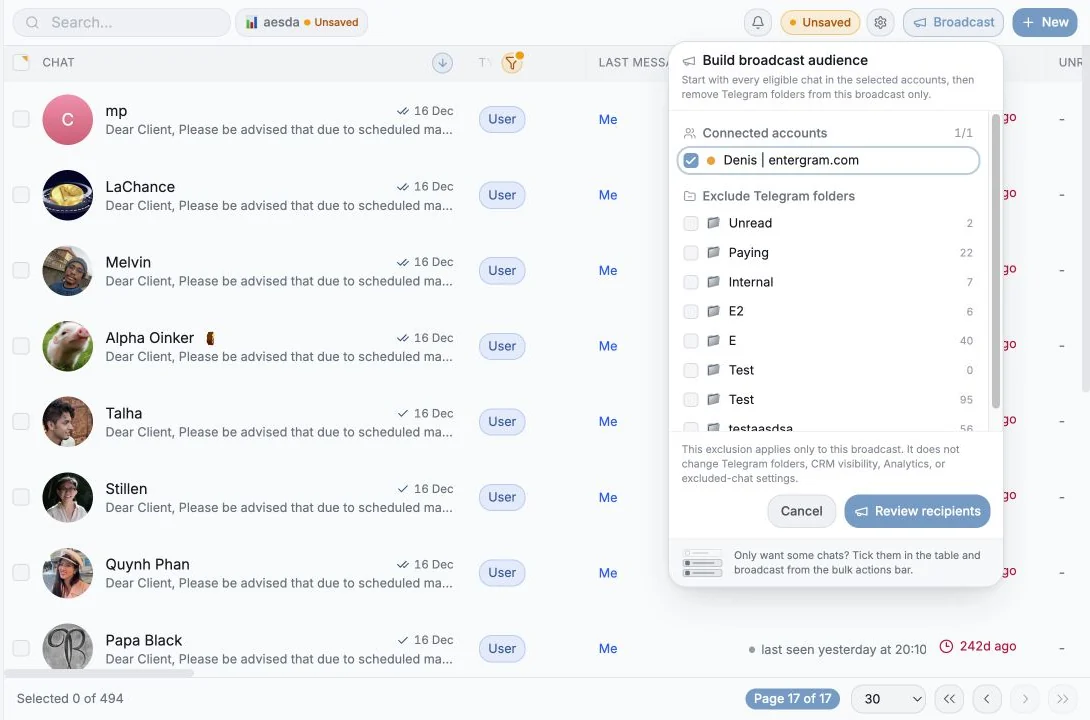Click the LAST MESSAGE column header
Image resolution: width=1090 pixels, height=720 pixels.
coord(633,63)
